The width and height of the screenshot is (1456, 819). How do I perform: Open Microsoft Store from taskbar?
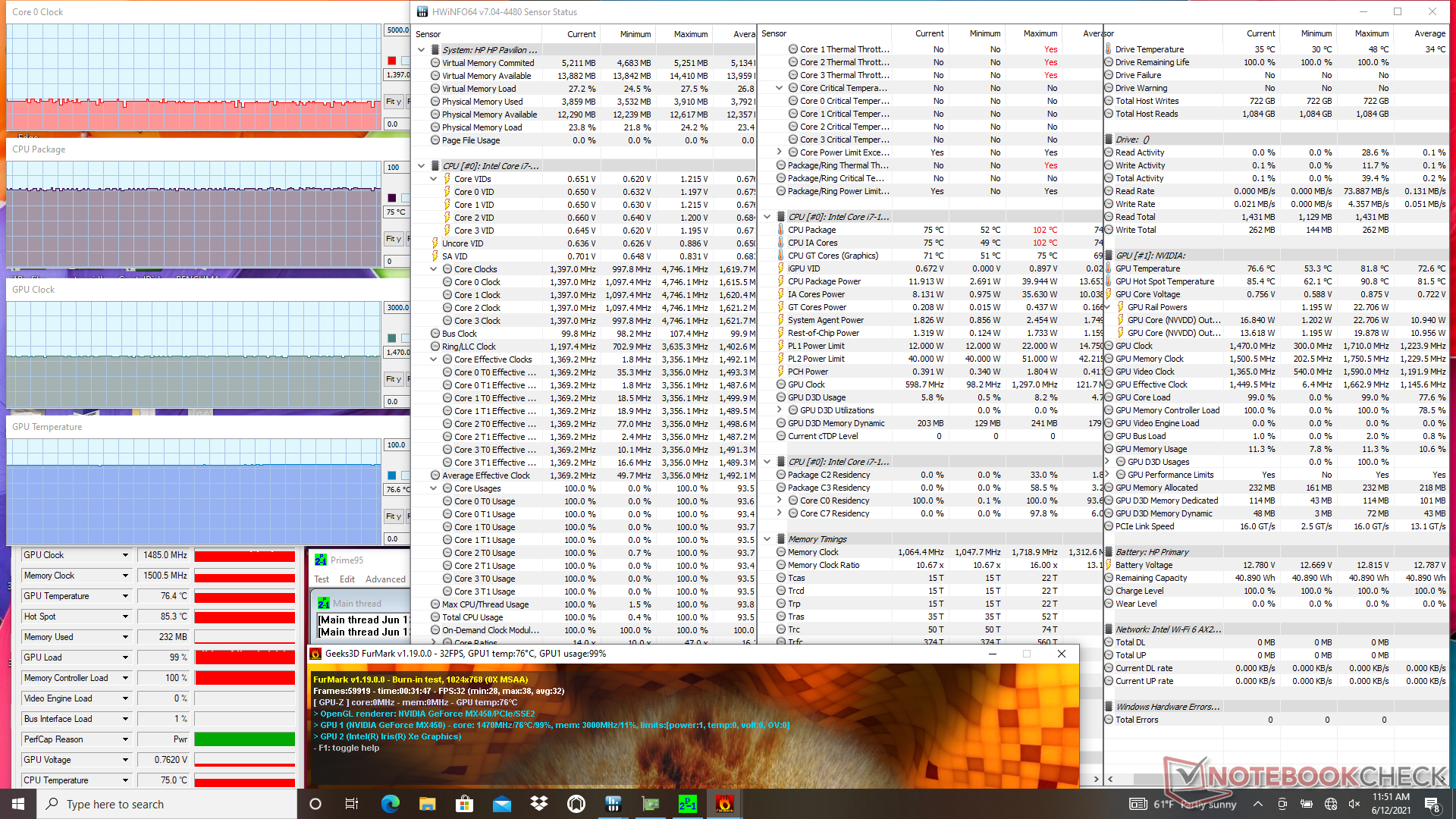point(464,804)
